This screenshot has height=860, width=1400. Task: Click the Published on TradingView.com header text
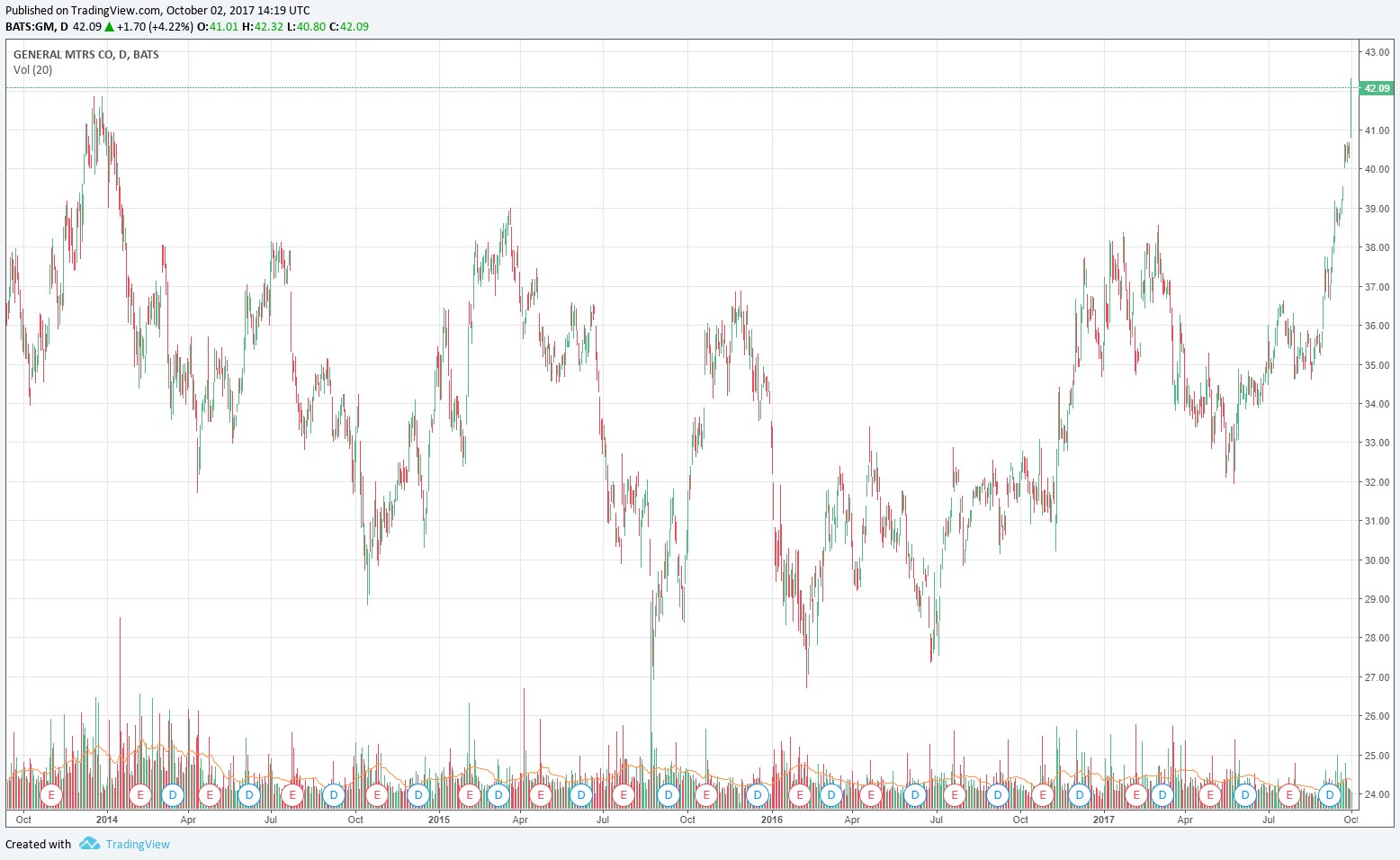[x=157, y=11]
